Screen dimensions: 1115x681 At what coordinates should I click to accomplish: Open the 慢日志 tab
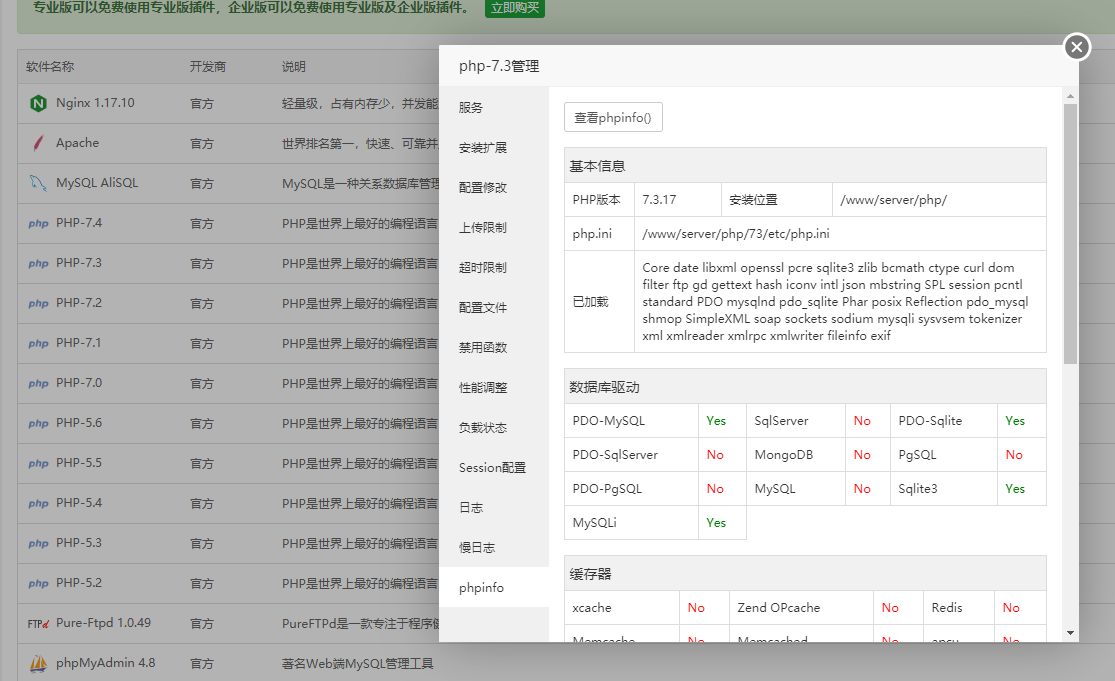click(494, 547)
